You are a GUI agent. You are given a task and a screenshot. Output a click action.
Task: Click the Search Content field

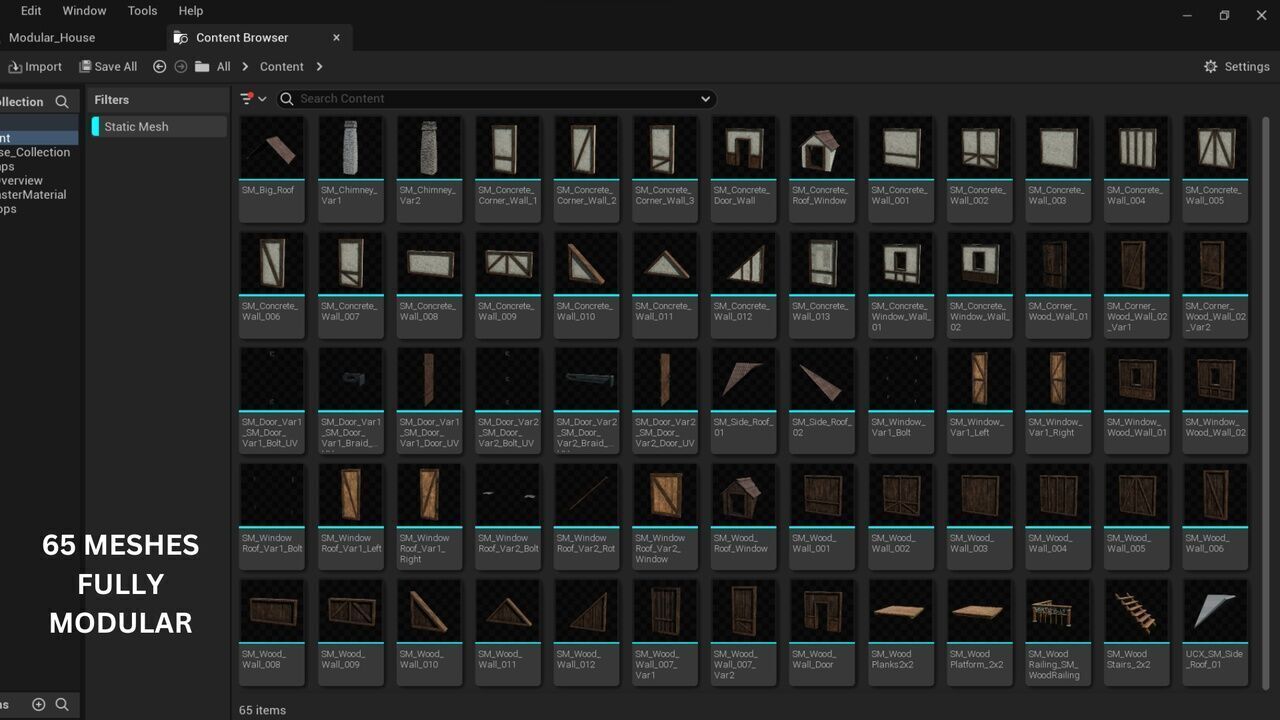point(496,98)
